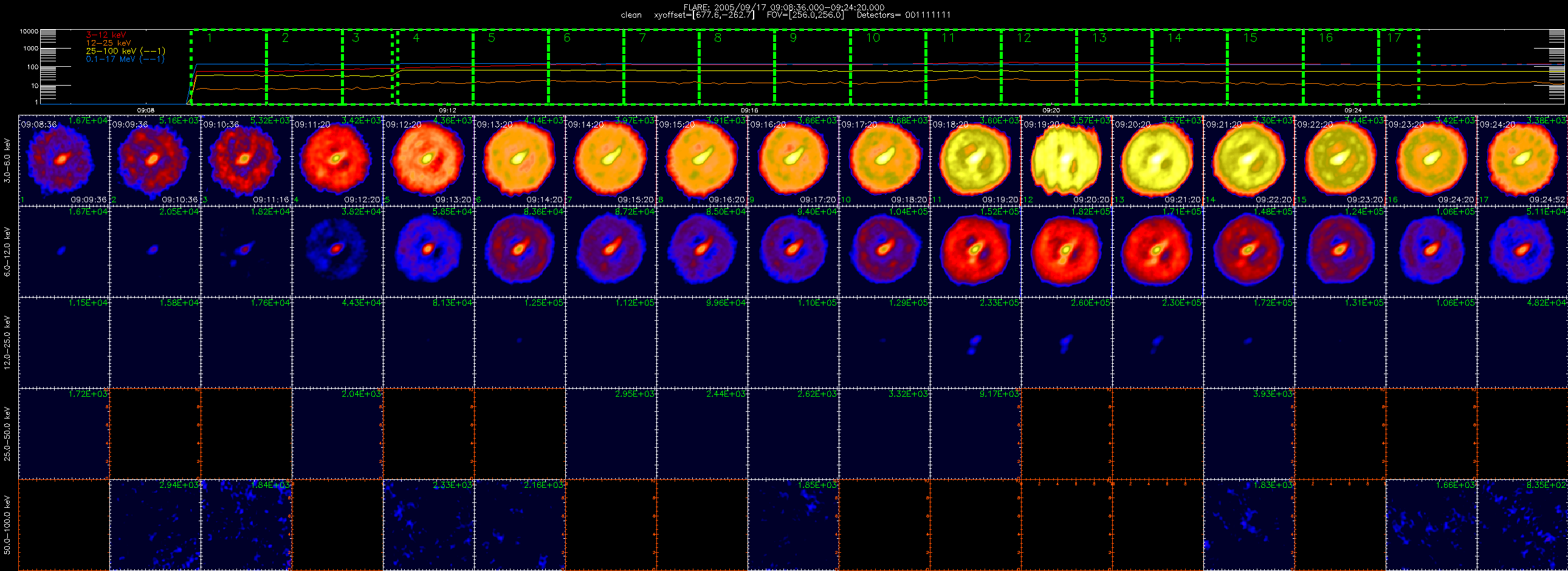Open the 3.0-6.0 keV image starting 09:18:20
Screen dimensions: 1568x571
975,160
